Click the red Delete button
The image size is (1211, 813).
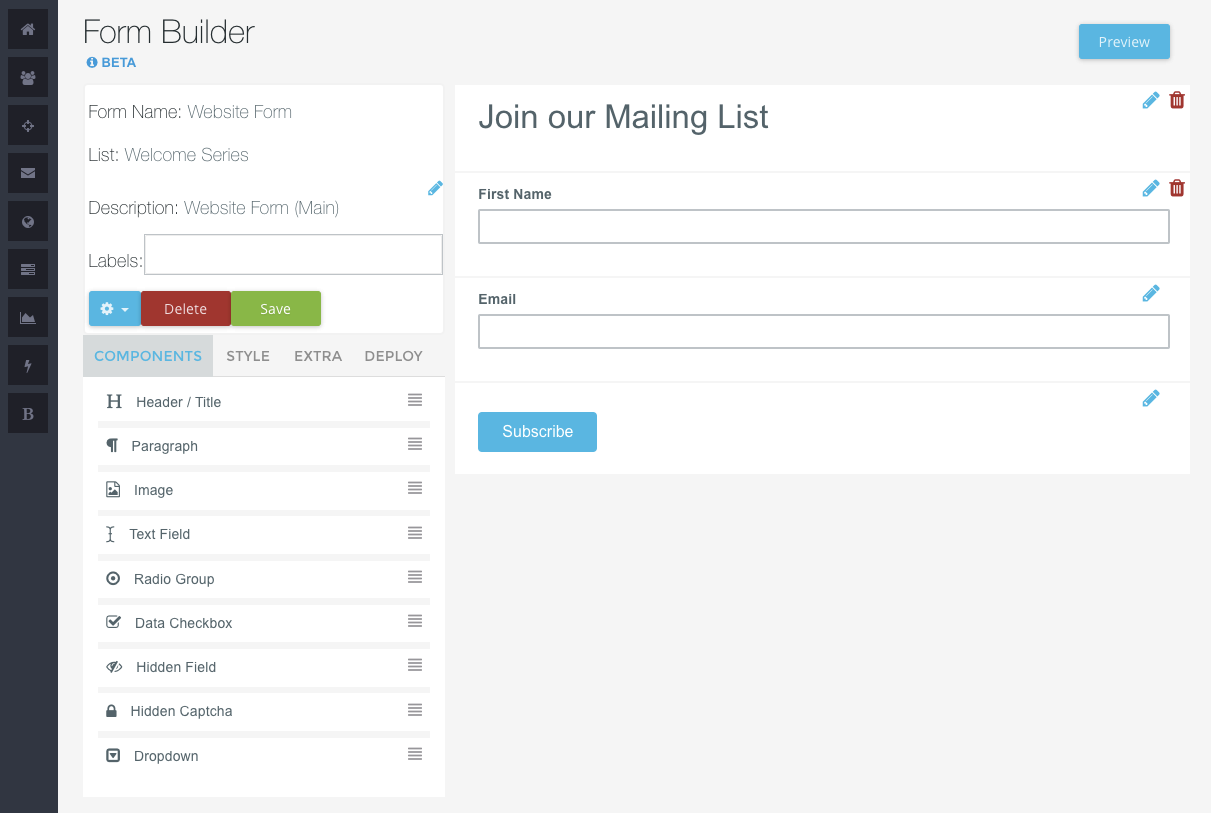coord(185,309)
